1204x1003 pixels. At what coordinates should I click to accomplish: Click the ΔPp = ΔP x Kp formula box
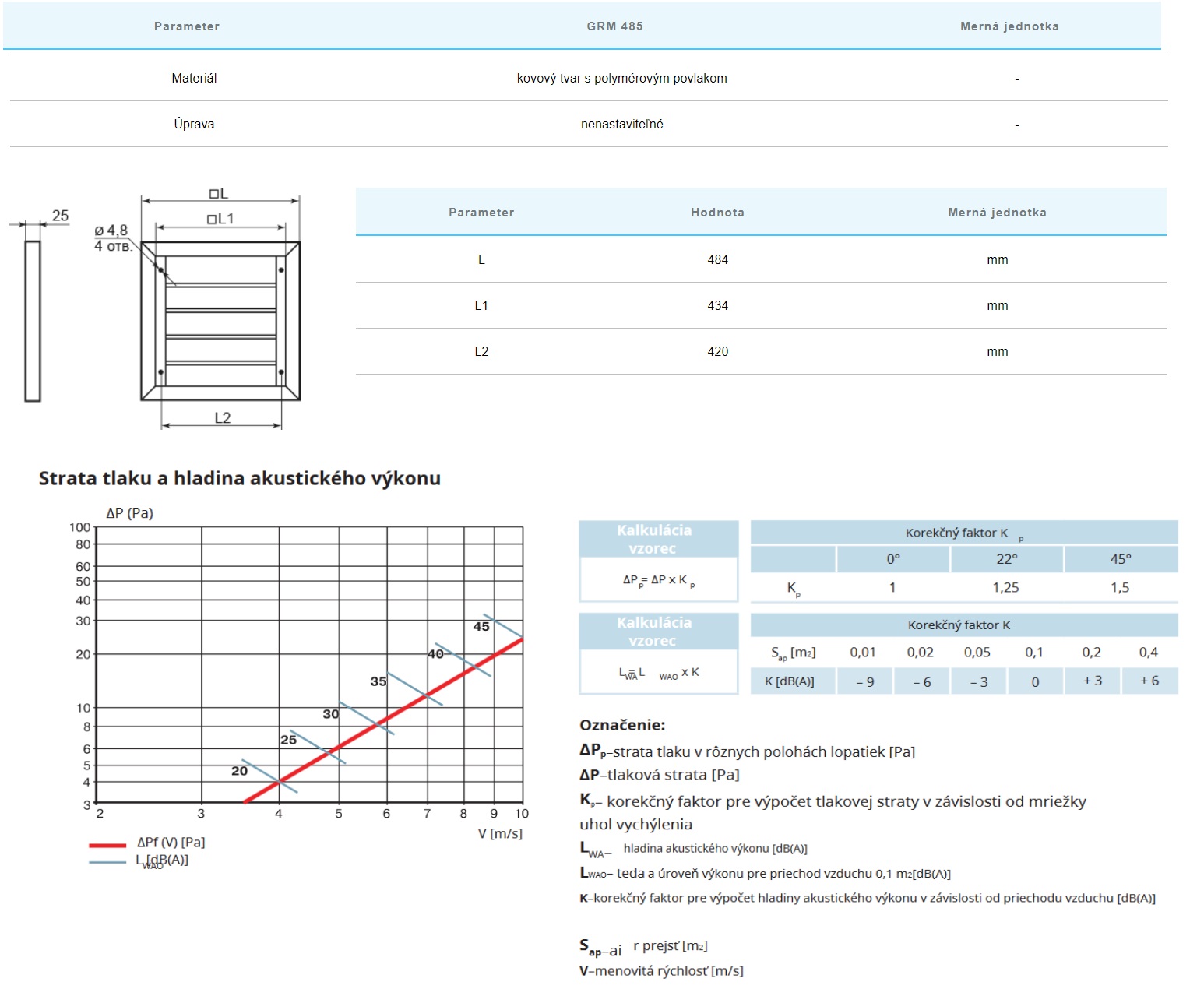click(x=658, y=580)
